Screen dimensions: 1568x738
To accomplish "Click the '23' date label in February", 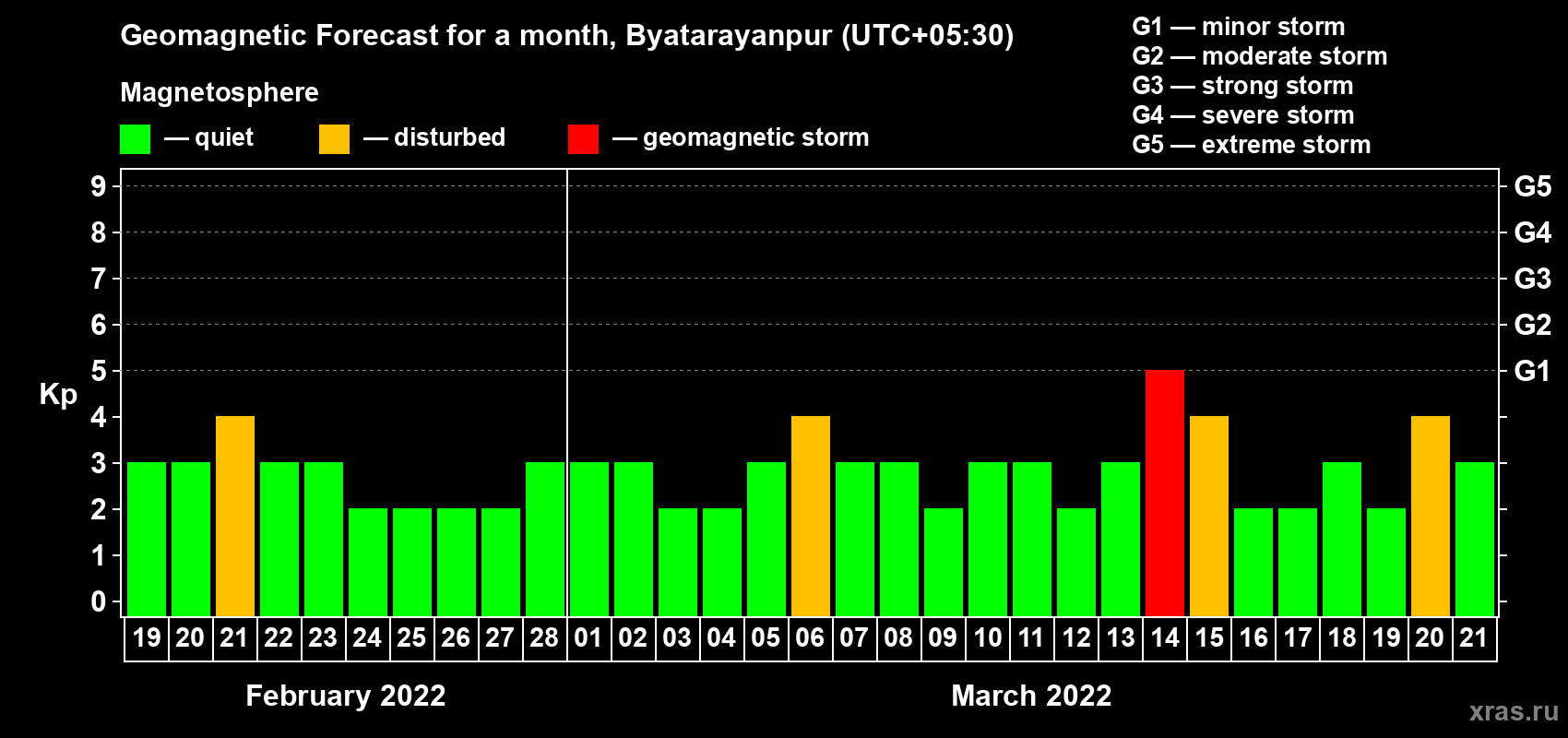I will [323, 638].
